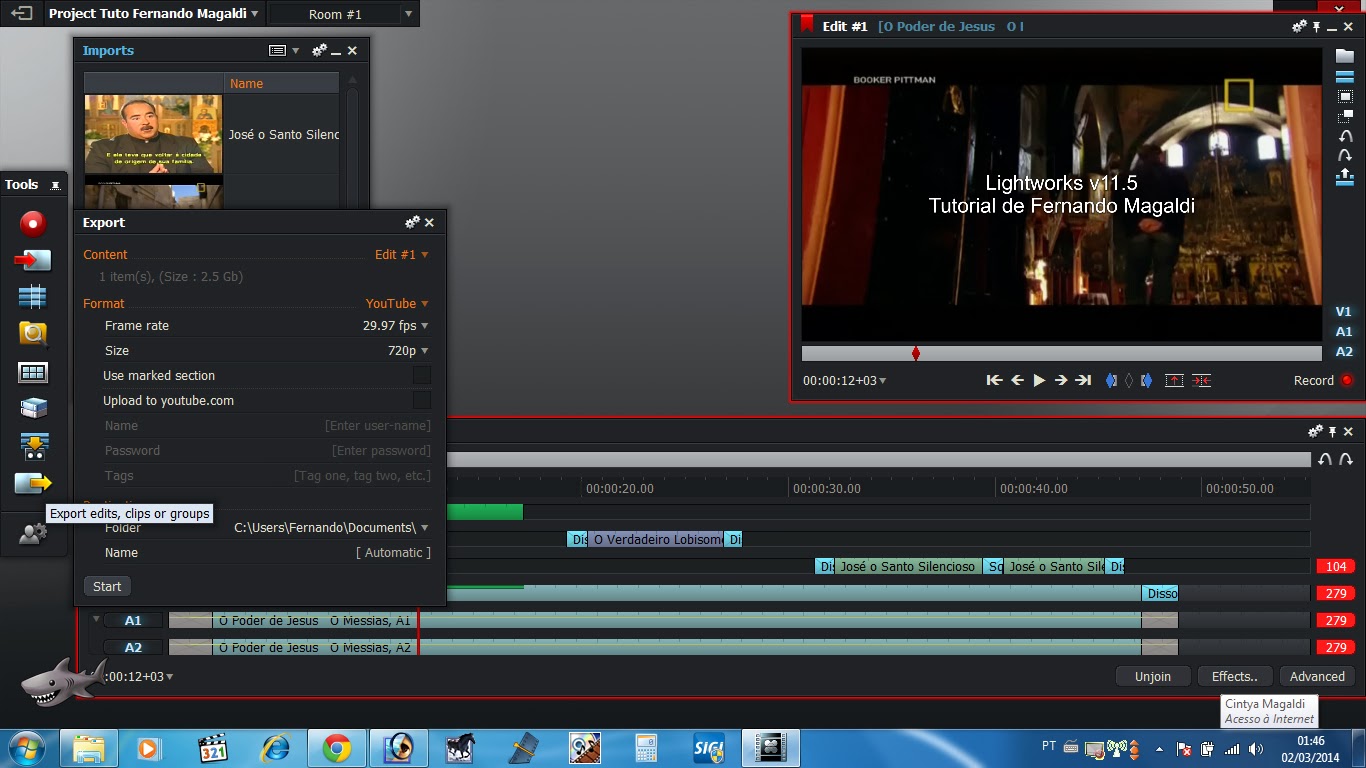This screenshot has width=1366, height=768.
Task: Click the undo arrow in viewer sidebar
Action: point(1345,137)
